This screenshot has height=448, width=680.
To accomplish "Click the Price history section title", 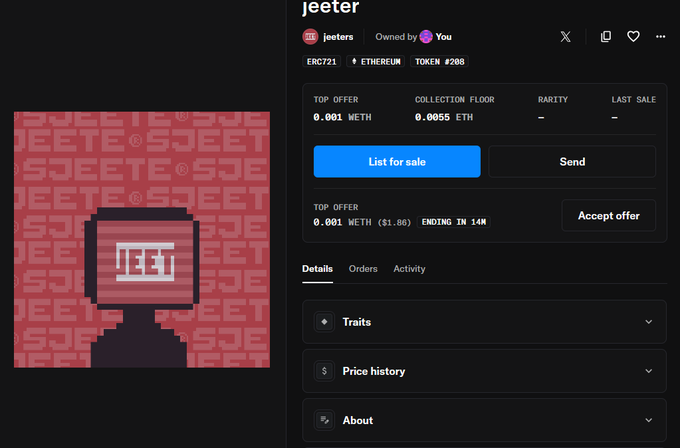I will click(x=374, y=371).
